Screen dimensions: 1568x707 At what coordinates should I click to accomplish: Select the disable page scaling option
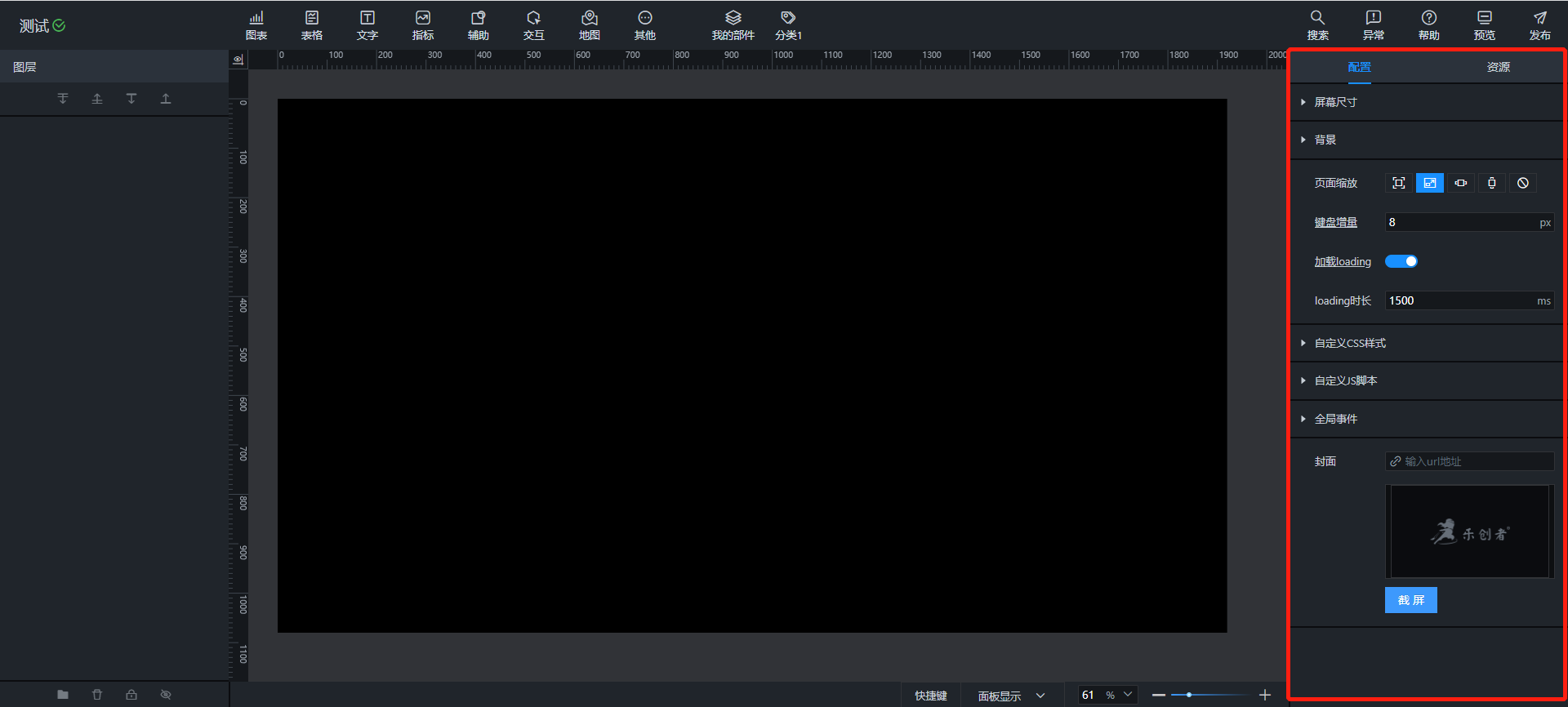tap(1523, 183)
